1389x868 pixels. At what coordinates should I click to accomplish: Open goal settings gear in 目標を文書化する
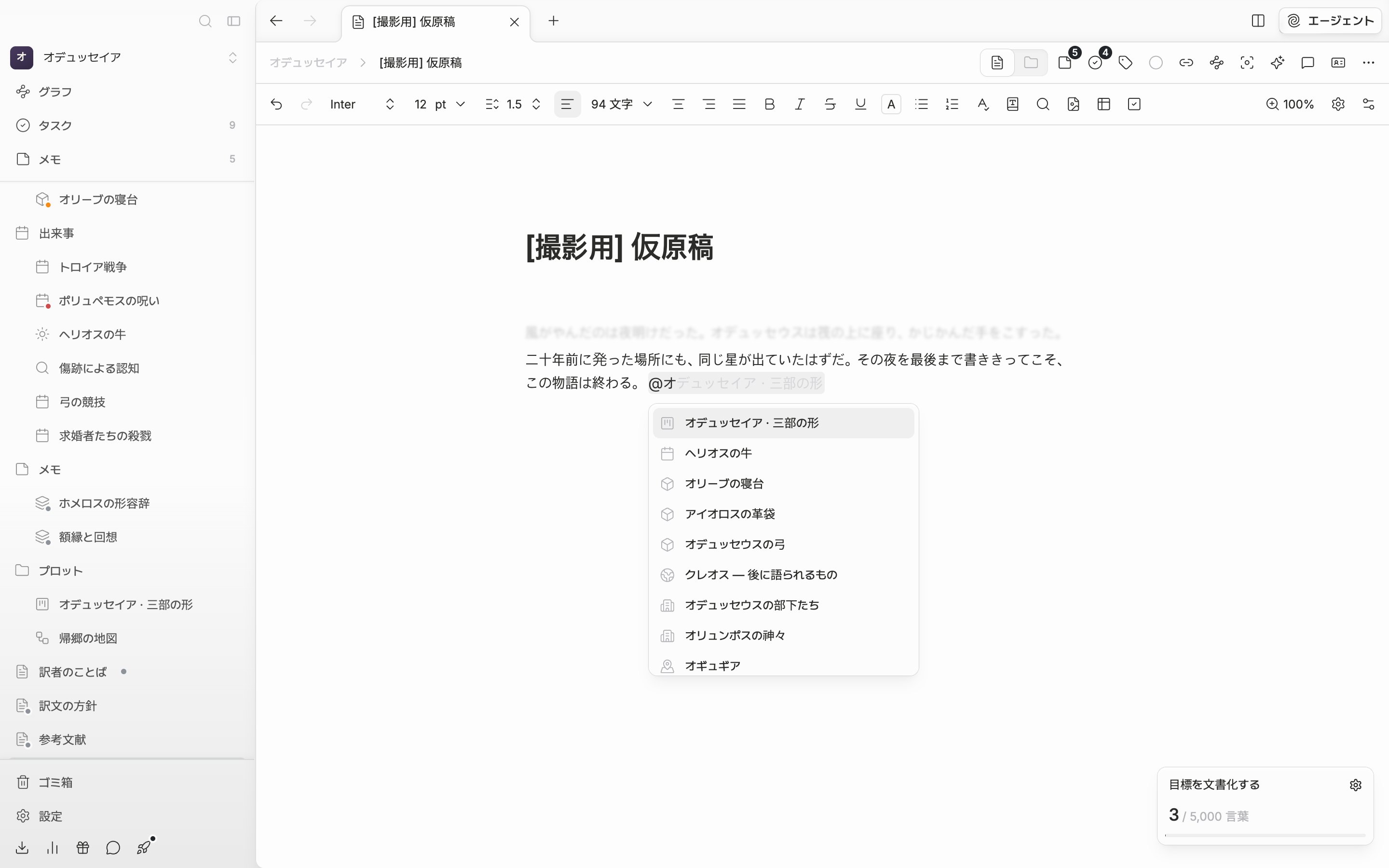(x=1356, y=785)
